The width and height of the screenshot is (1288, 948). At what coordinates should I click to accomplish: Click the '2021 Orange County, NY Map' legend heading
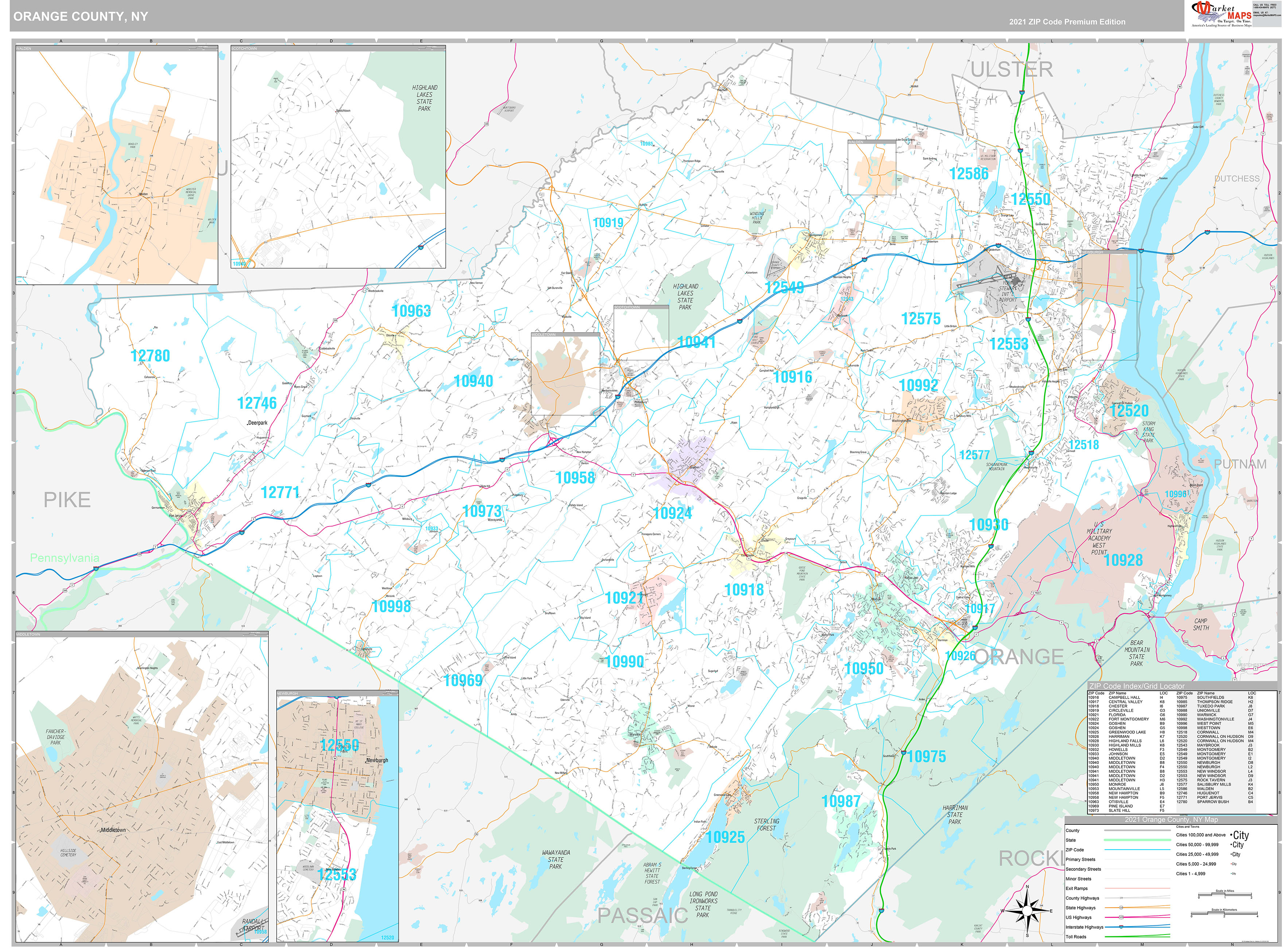1171,819
